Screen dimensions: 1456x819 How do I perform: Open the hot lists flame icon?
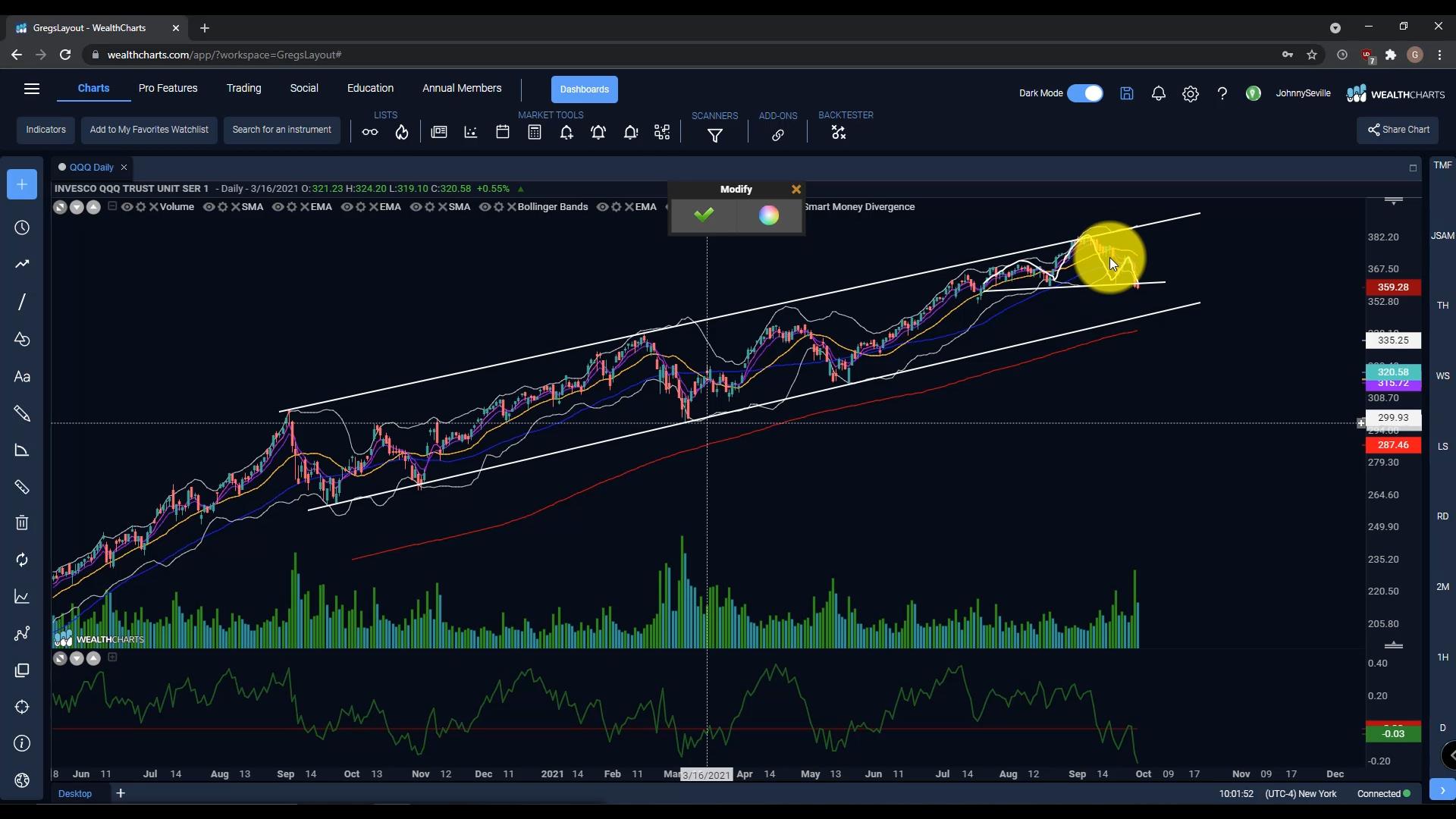pos(402,133)
